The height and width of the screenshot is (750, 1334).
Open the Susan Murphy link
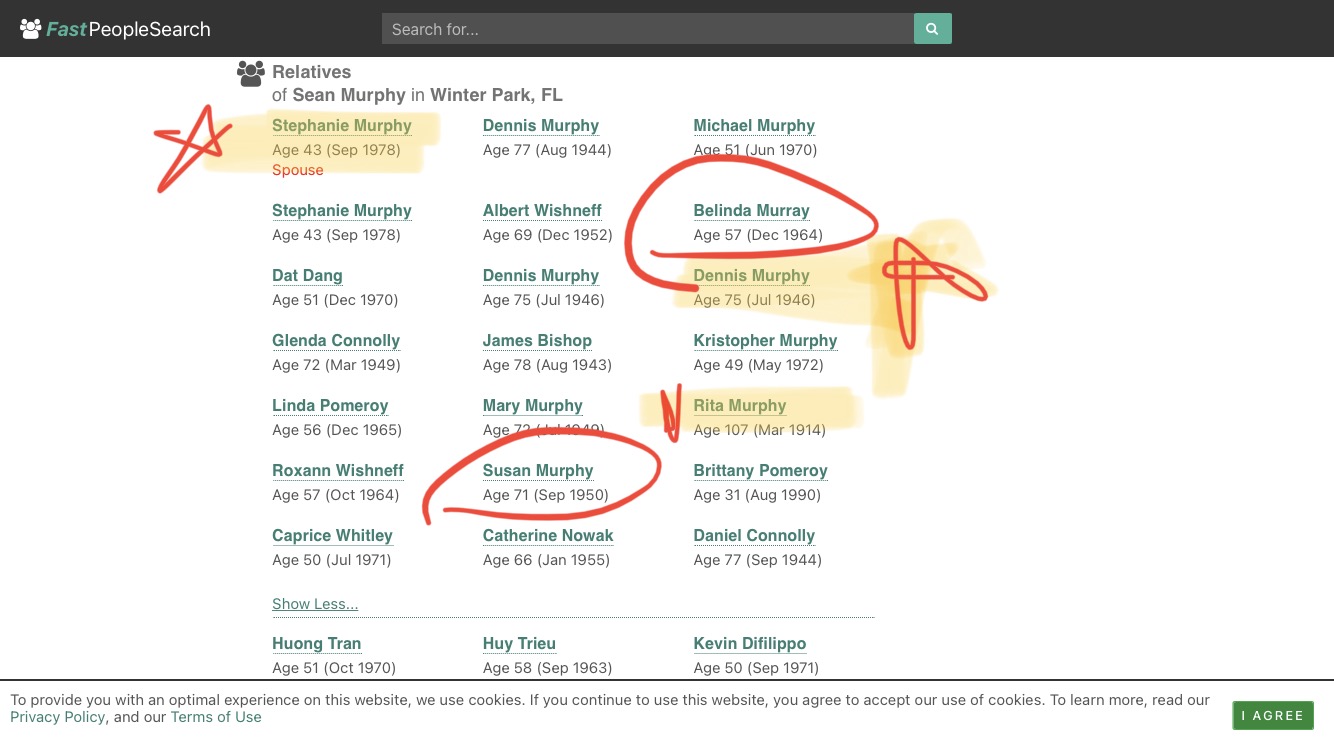538,471
